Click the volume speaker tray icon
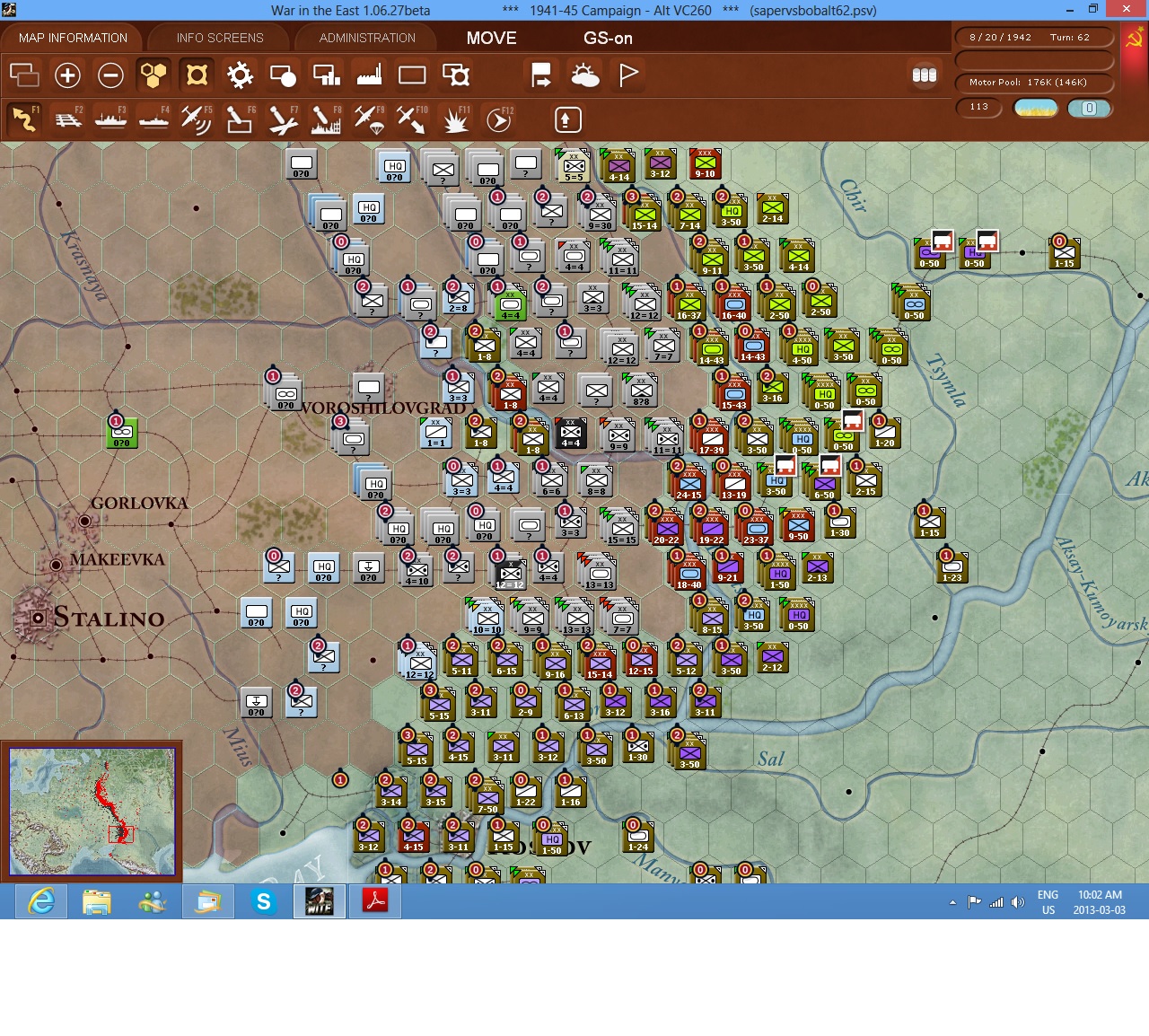 coord(1017,902)
